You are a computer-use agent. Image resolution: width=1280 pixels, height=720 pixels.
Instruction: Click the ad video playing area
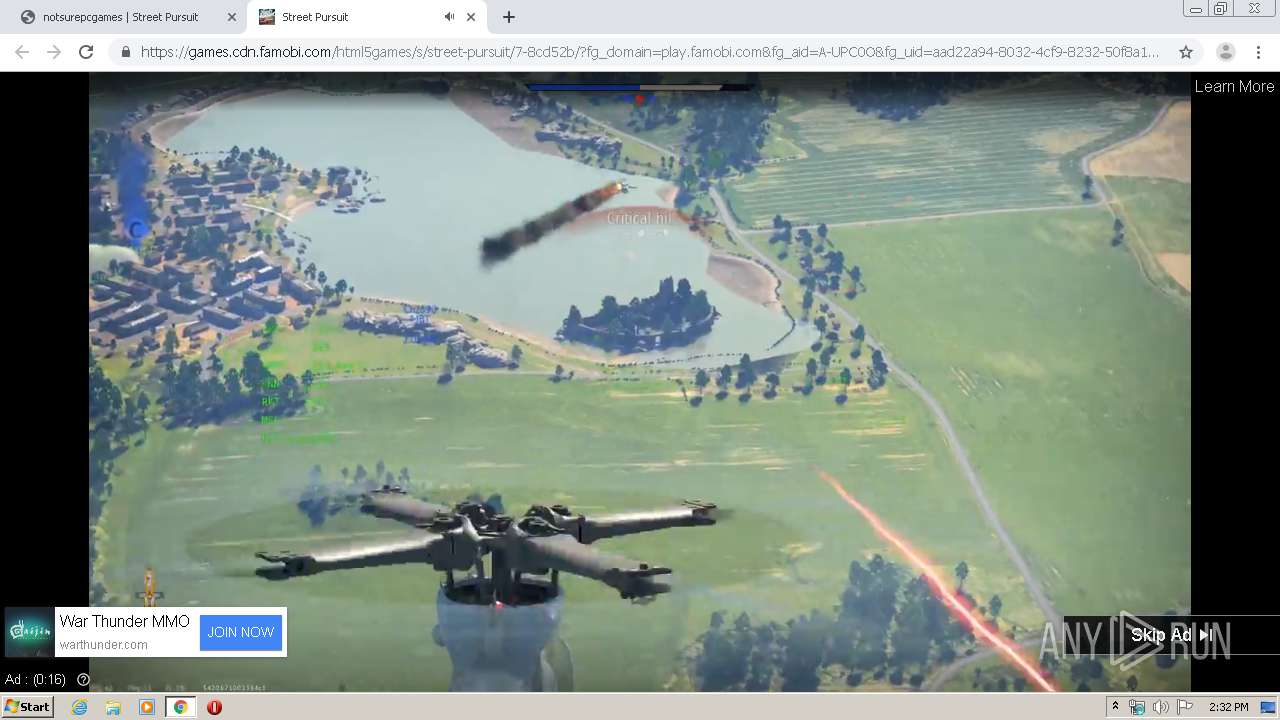640,380
